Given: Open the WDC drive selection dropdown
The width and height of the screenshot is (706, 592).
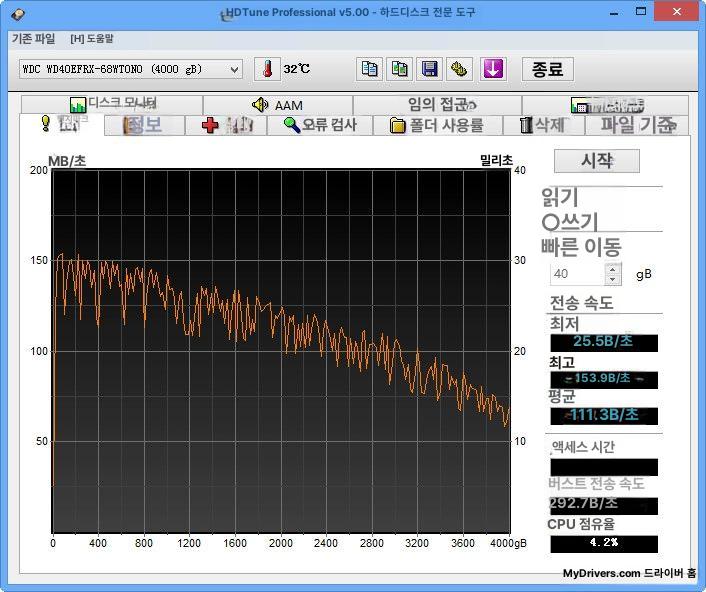Looking at the screenshot, I should click(130, 69).
